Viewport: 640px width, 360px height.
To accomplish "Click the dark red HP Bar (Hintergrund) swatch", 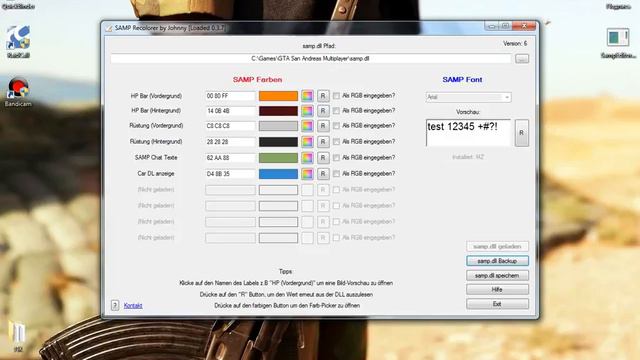I will 278,111.
